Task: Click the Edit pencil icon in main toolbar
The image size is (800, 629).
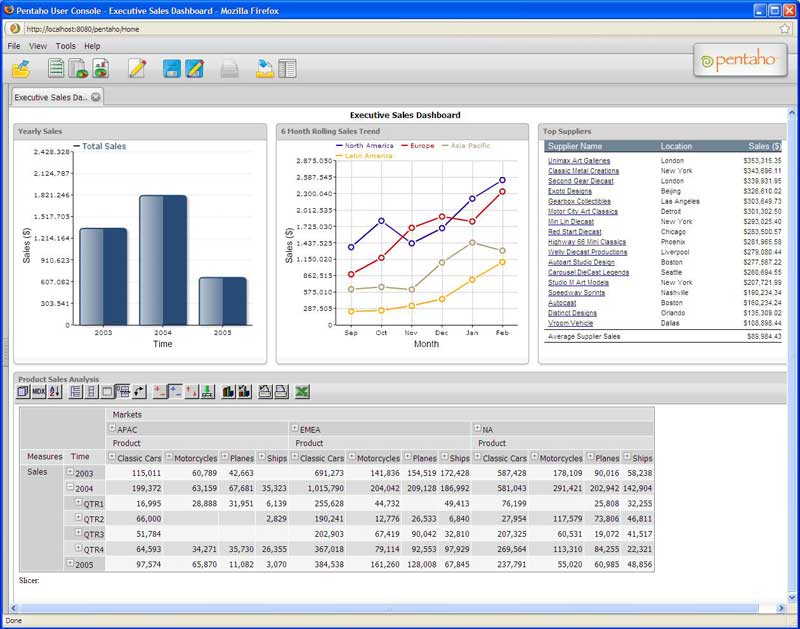Action: click(x=137, y=68)
